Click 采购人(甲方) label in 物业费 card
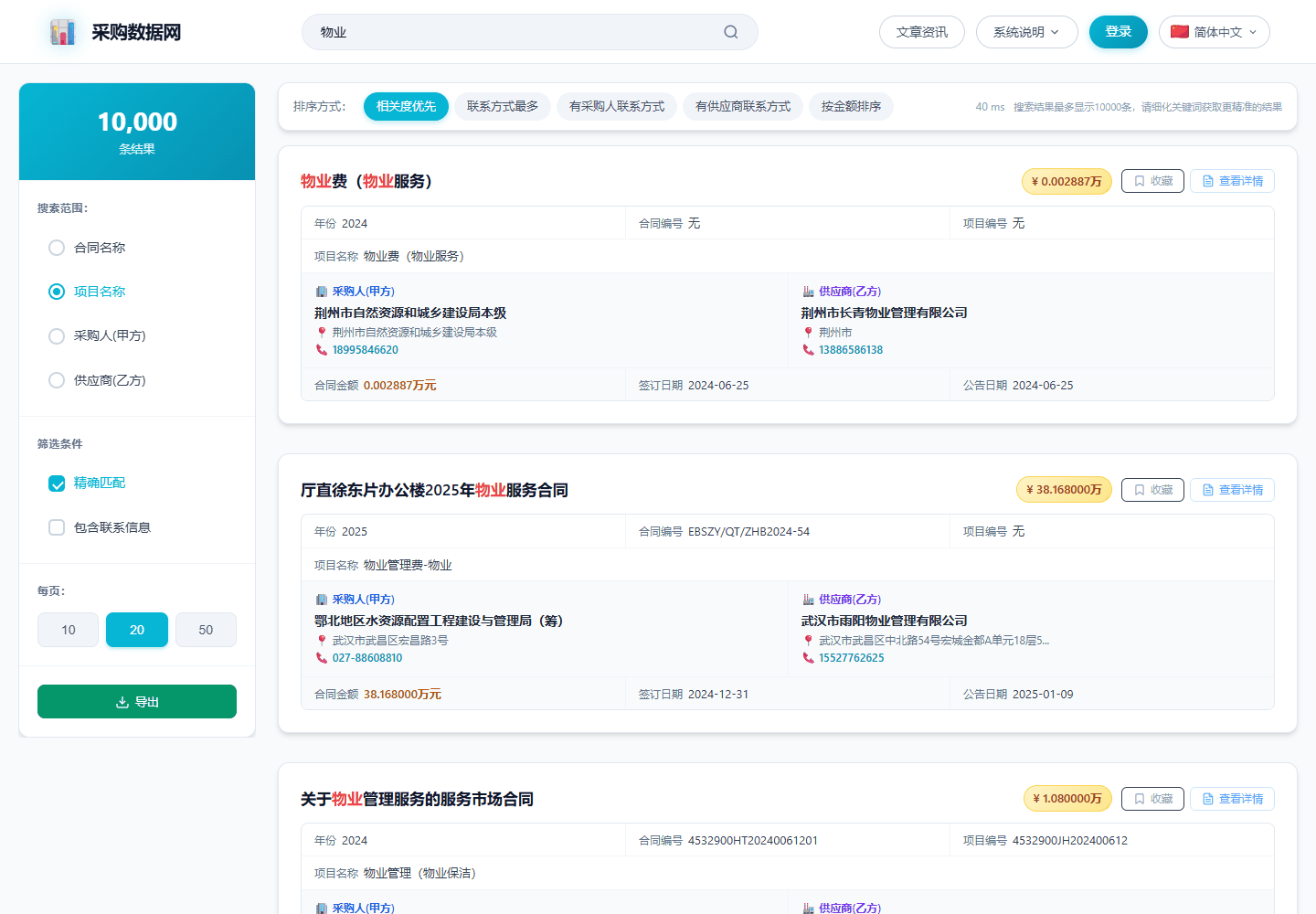This screenshot has height=914, width=1316. (x=364, y=292)
